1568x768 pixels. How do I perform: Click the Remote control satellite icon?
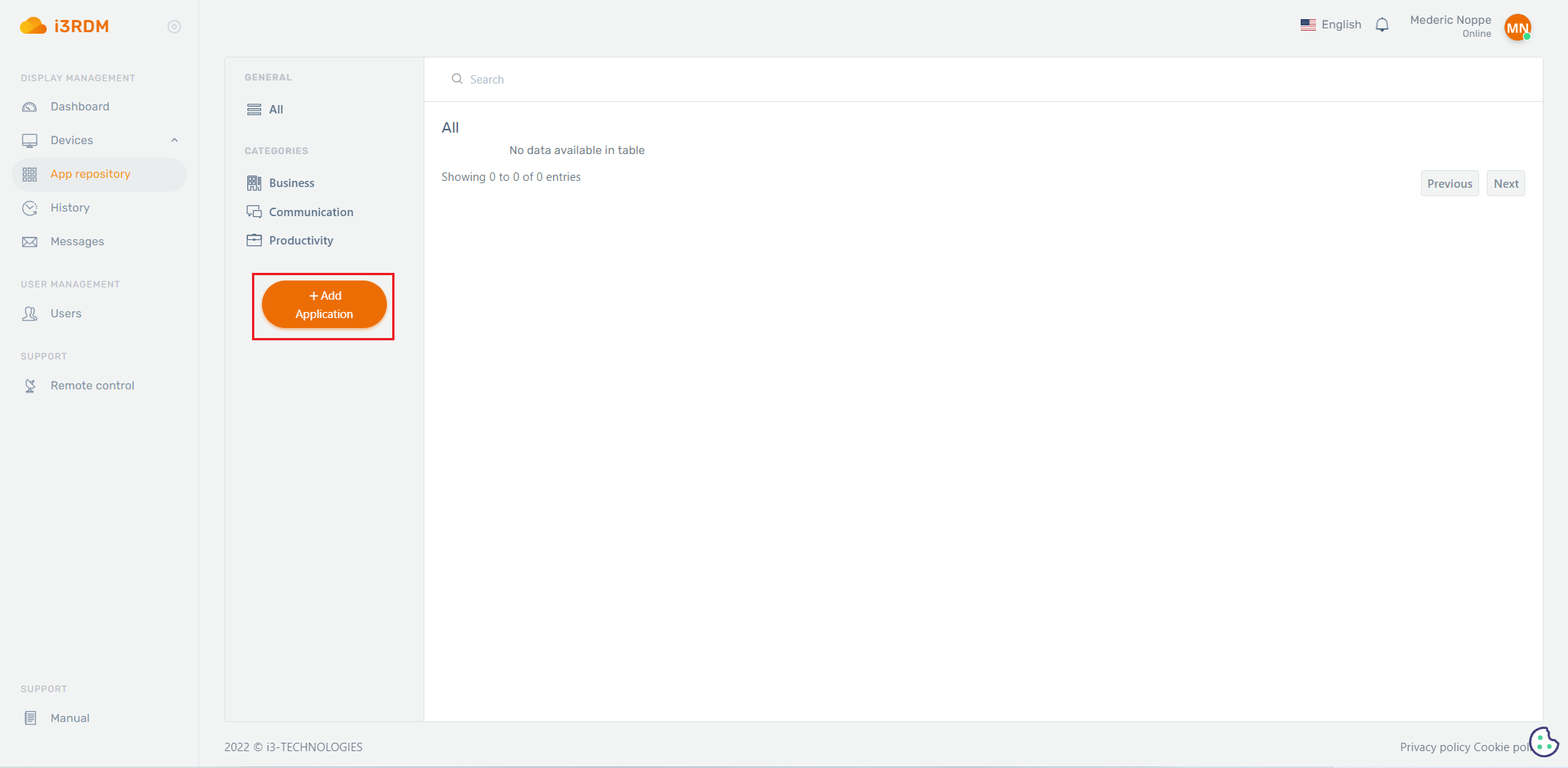pos(30,386)
